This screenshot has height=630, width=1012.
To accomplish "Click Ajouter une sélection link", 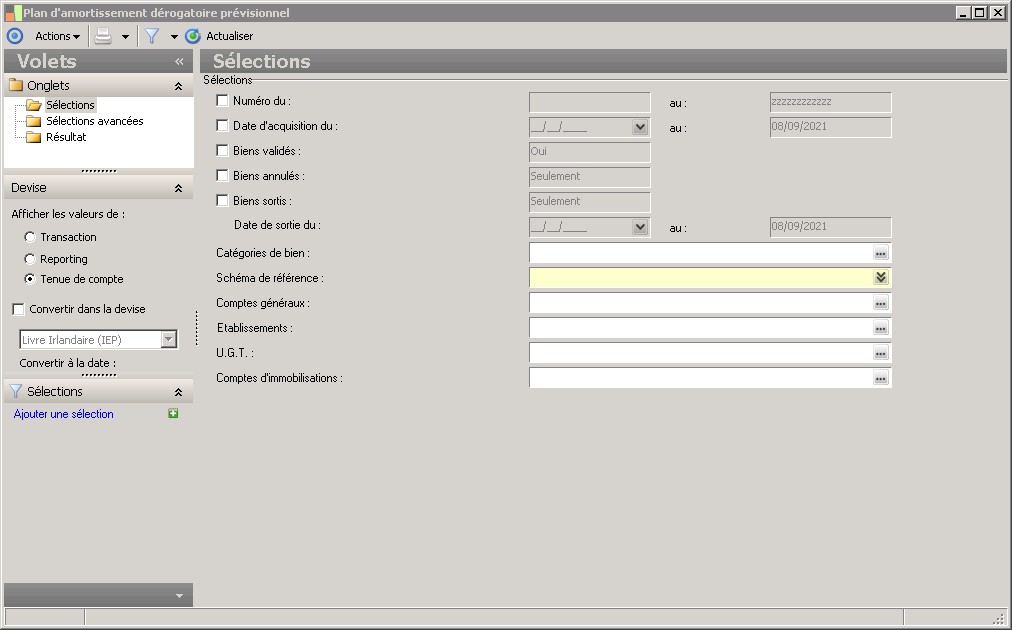I will tap(63, 414).
